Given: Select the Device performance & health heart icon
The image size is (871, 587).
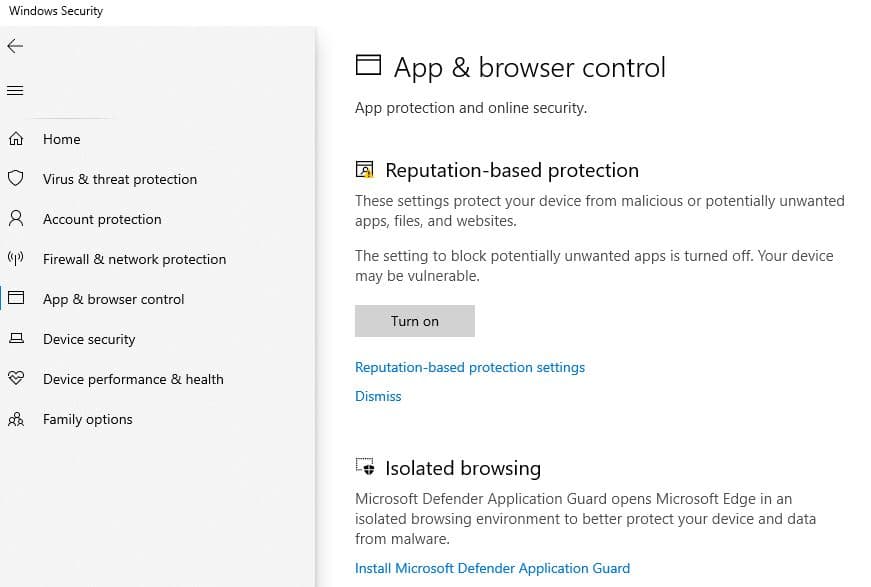Looking at the screenshot, I should pyautogui.click(x=15, y=379).
